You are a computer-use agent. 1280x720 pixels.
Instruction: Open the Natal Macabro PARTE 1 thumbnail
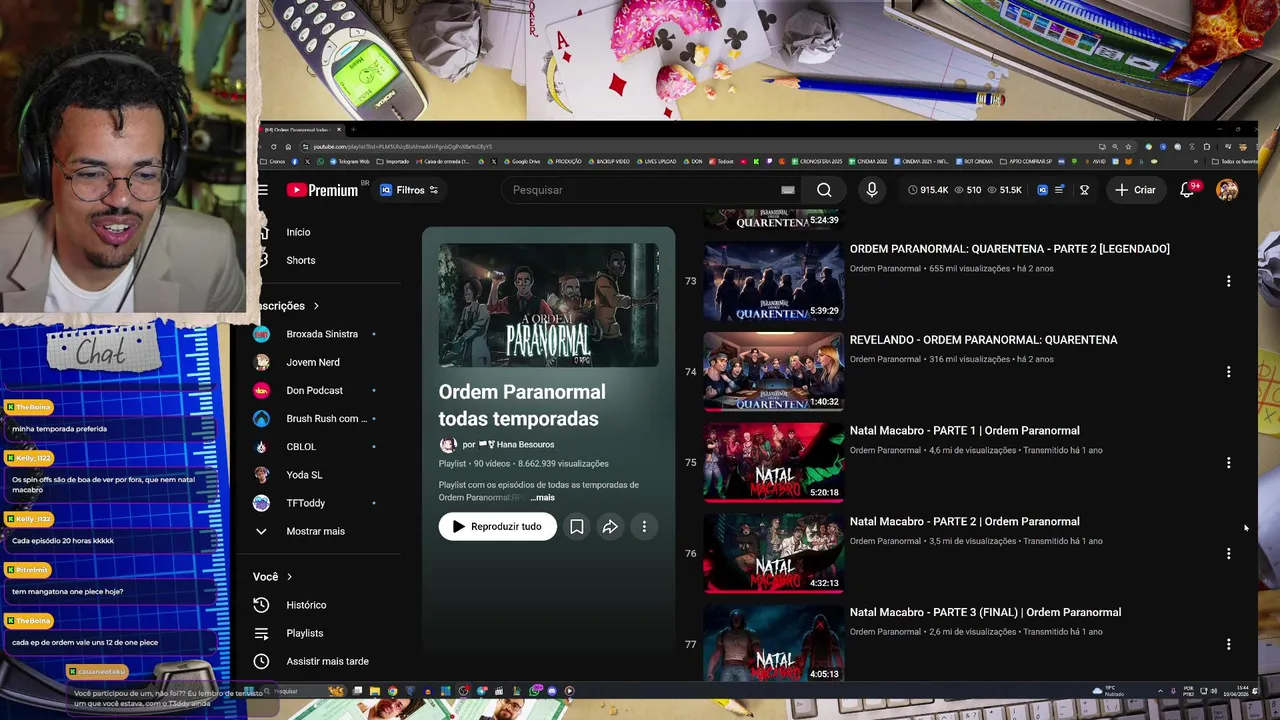click(773, 462)
